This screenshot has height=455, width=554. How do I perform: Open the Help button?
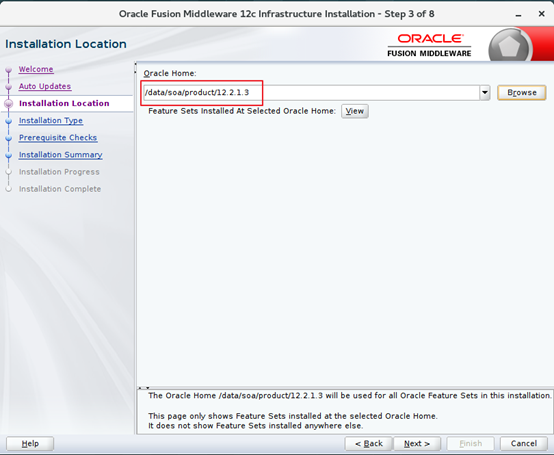30,444
